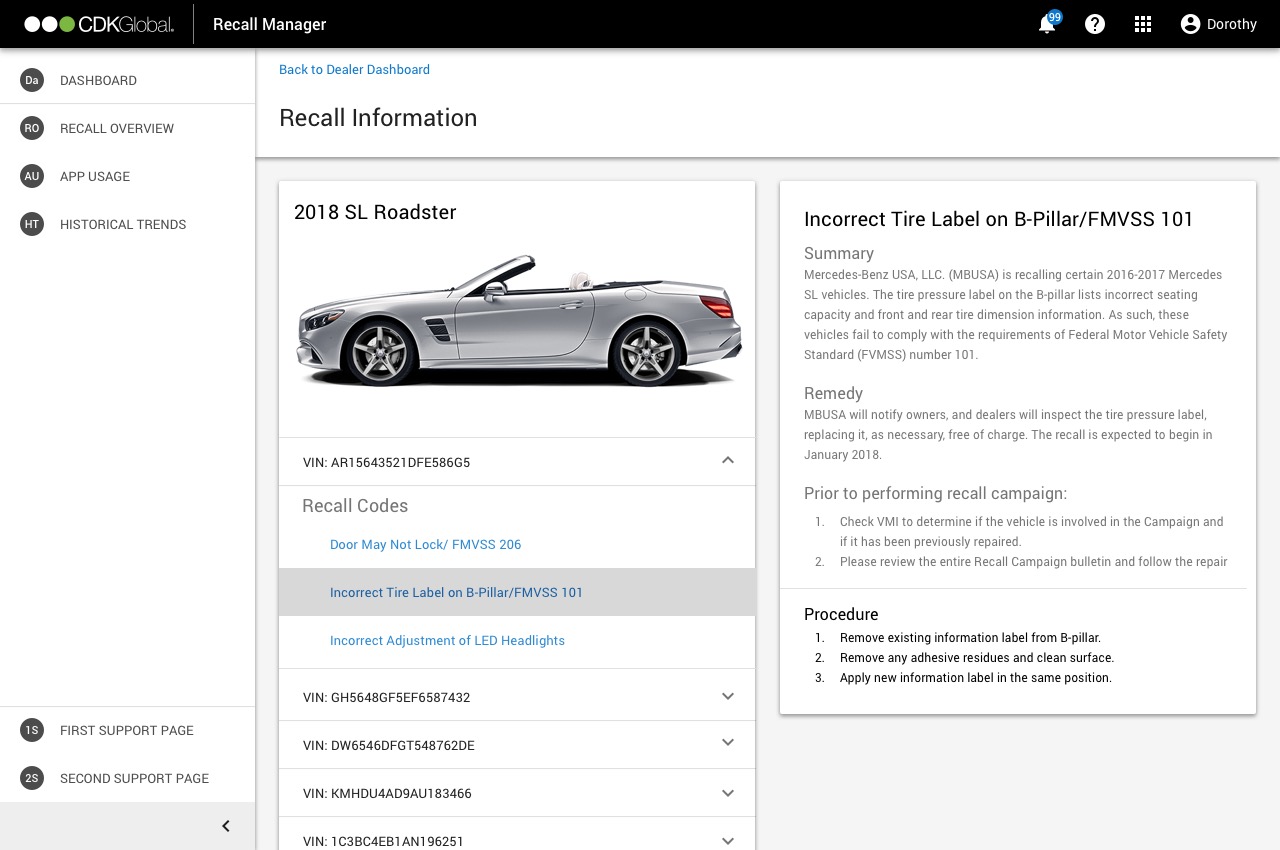Click the Dorothy user account avatar icon
Screen dimensions: 1280x850
(x=1190, y=24)
